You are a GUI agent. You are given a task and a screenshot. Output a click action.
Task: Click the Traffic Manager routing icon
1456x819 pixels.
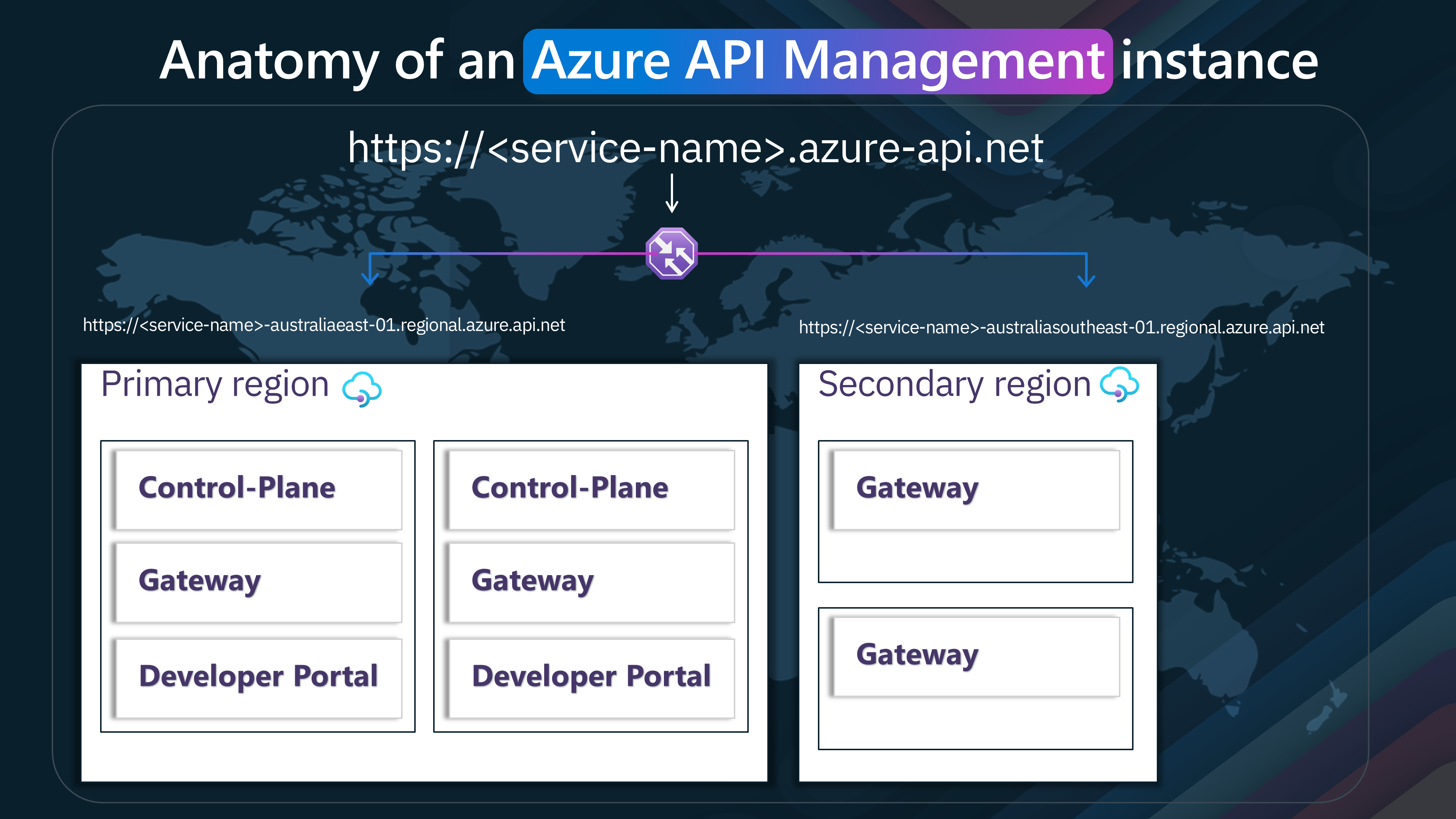point(672,253)
